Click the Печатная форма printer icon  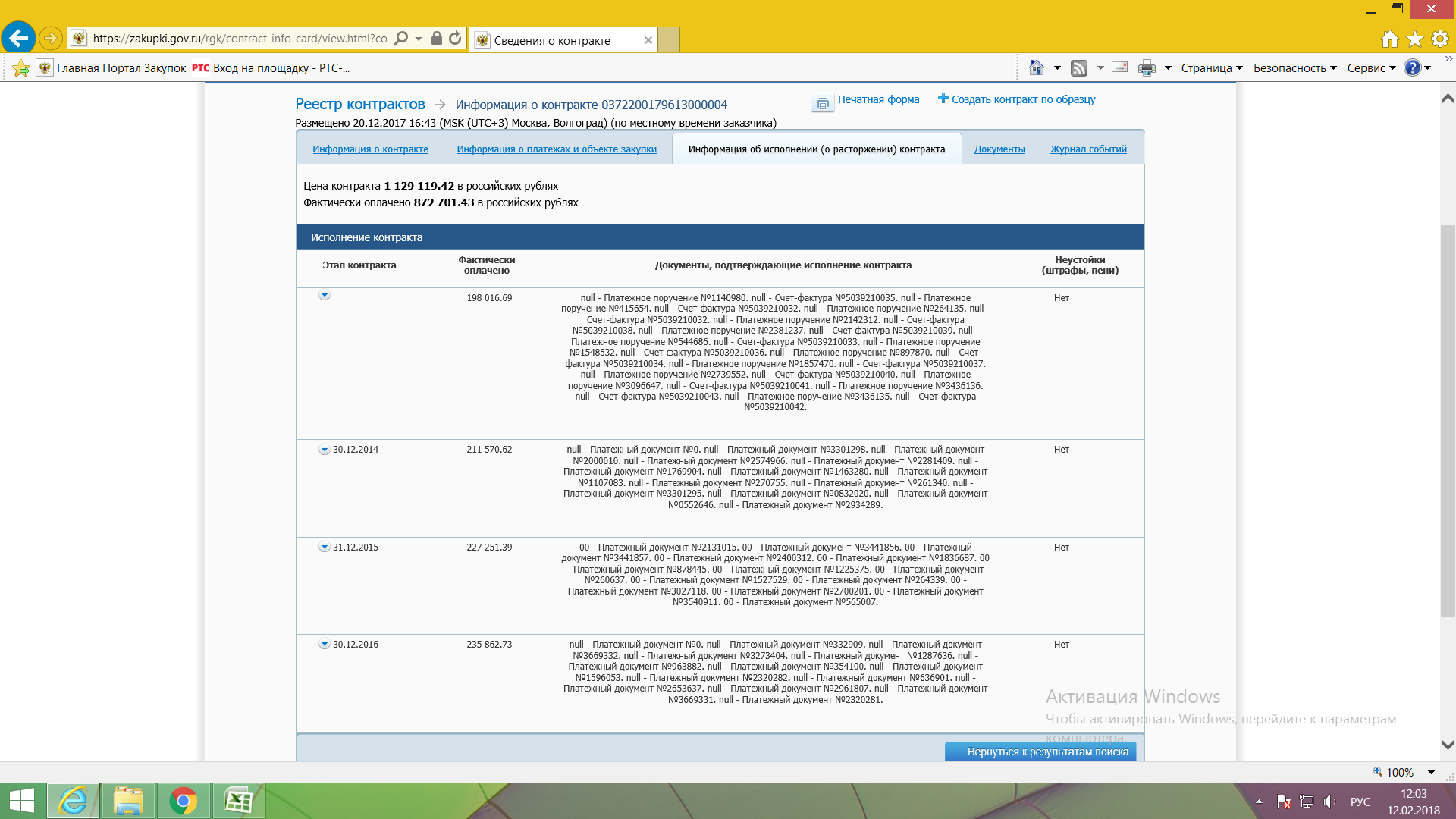point(822,103)
